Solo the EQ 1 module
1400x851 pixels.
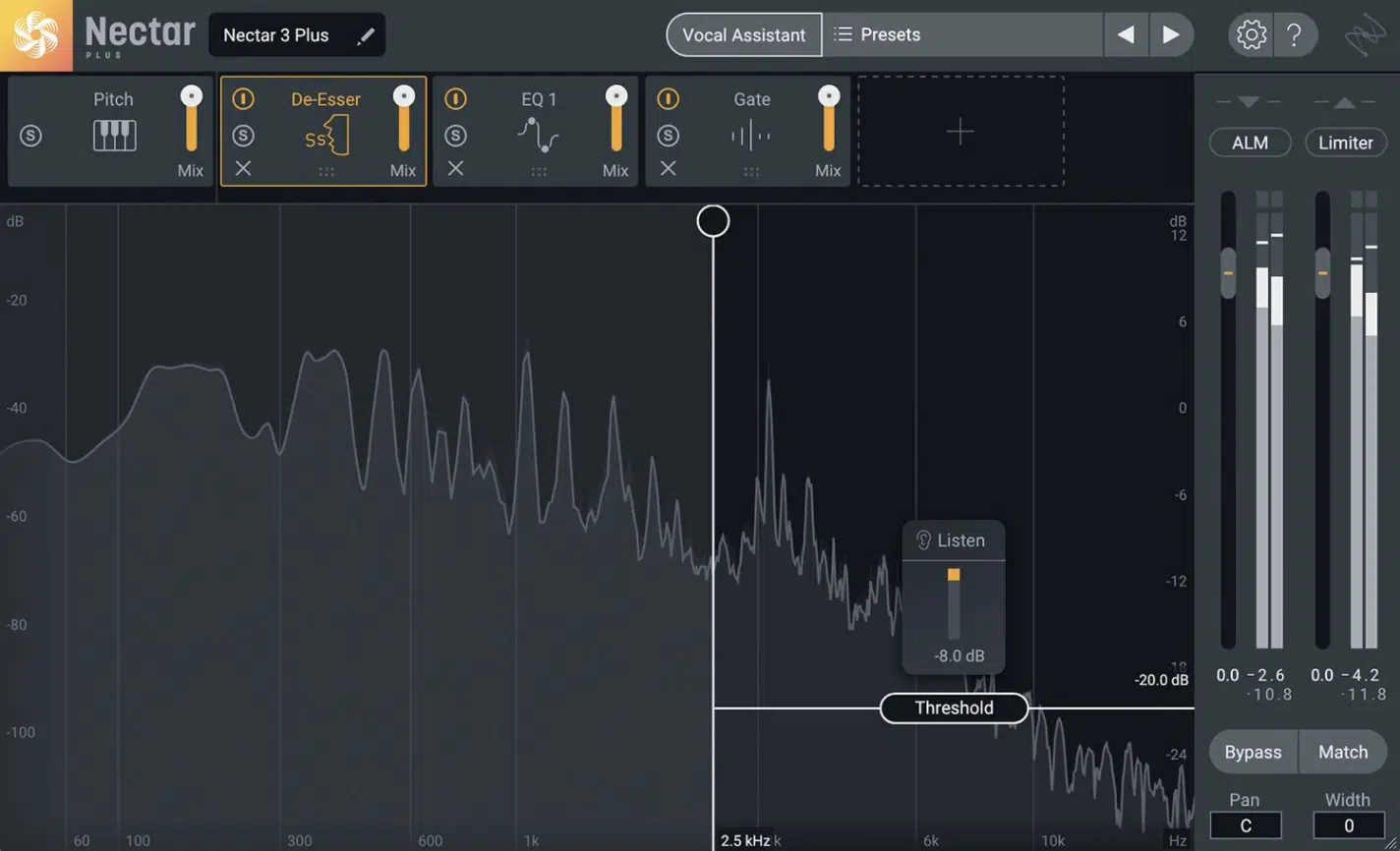[455, 136]
